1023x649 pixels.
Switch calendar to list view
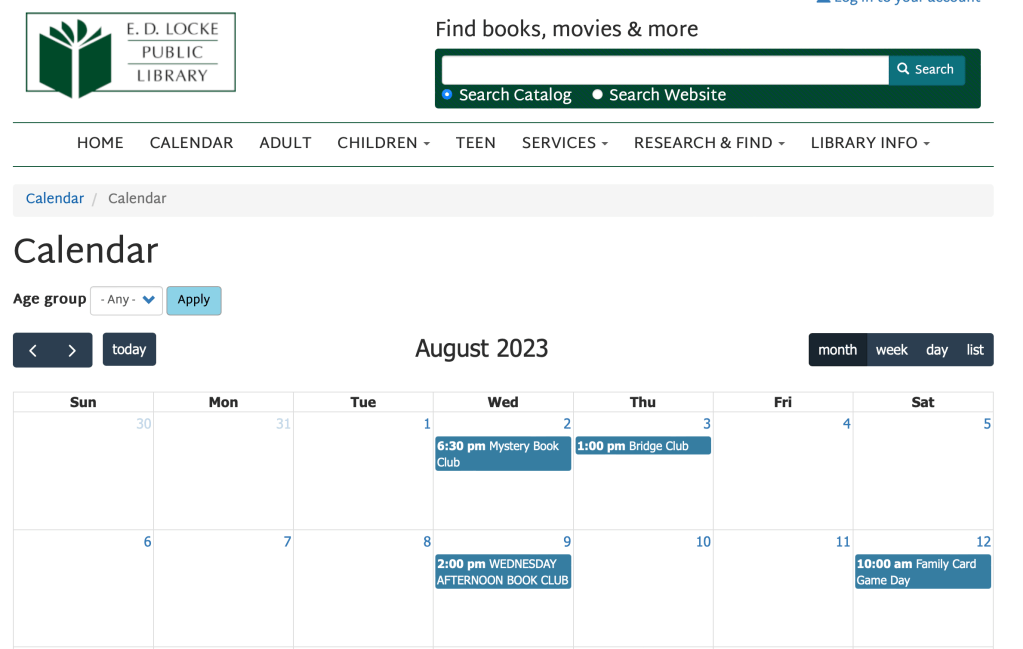pos(975,350)
